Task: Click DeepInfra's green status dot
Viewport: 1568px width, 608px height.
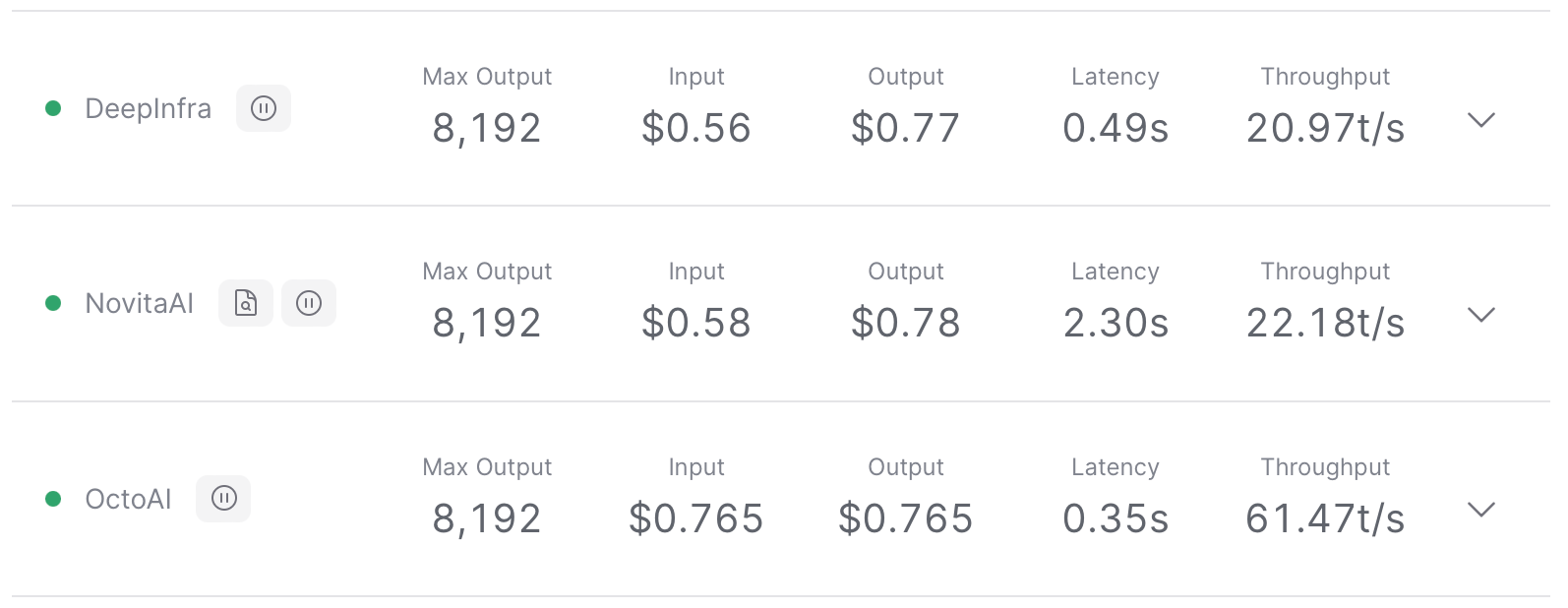Action: tap(54, 108)
